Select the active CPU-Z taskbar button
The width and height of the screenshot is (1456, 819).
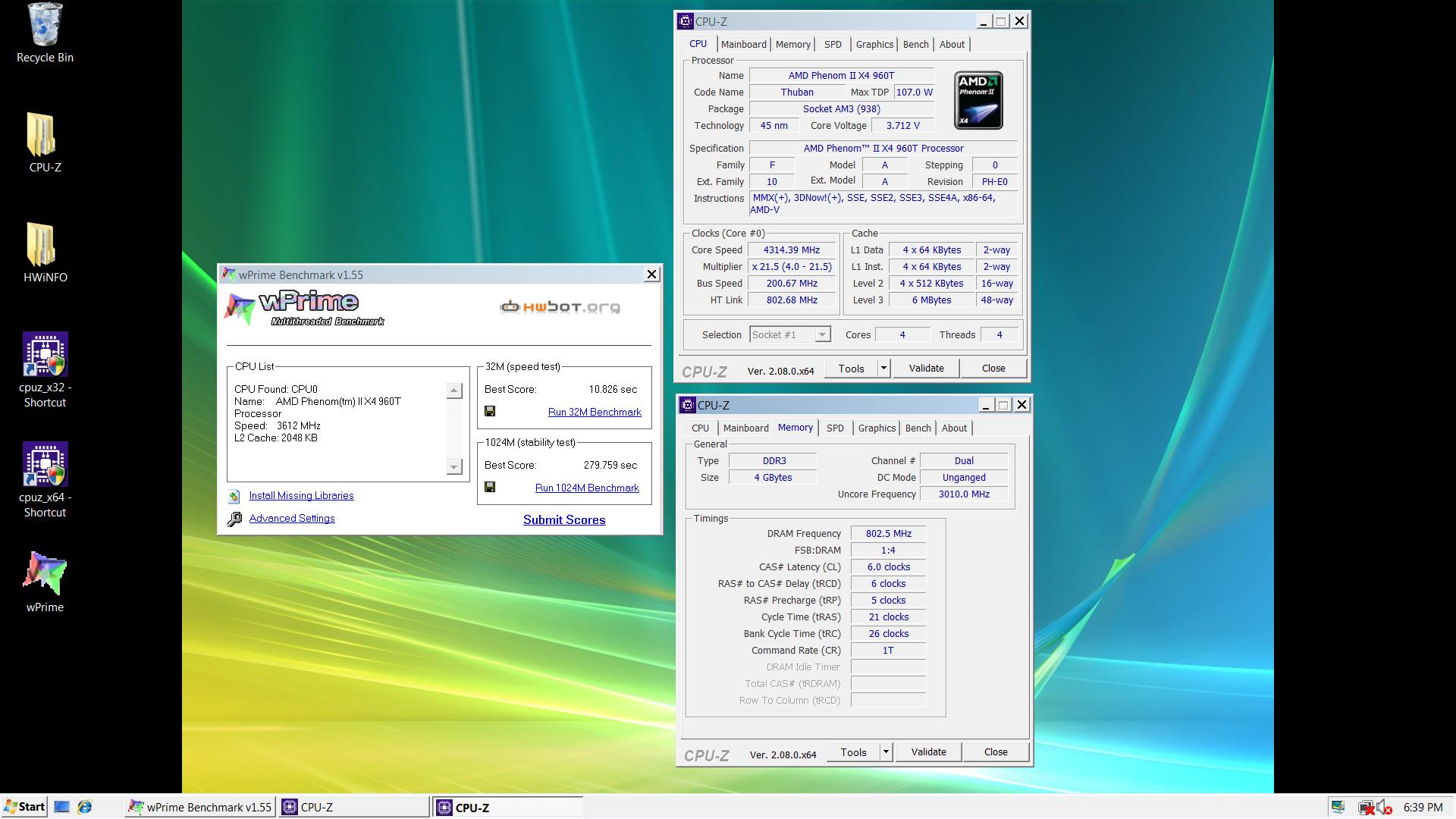pos(507,808)
